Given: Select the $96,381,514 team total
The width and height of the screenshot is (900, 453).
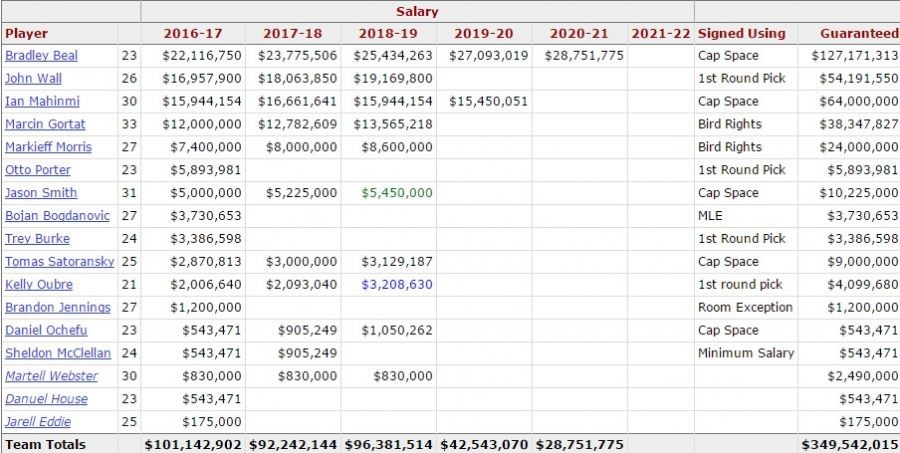Looking at the screenshot, I should coord(389,445).
